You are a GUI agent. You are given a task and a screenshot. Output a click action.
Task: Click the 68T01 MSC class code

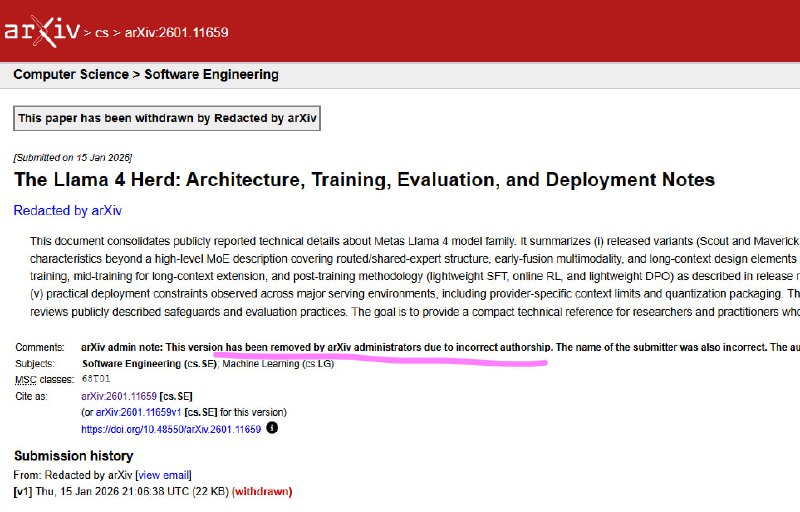97,380
